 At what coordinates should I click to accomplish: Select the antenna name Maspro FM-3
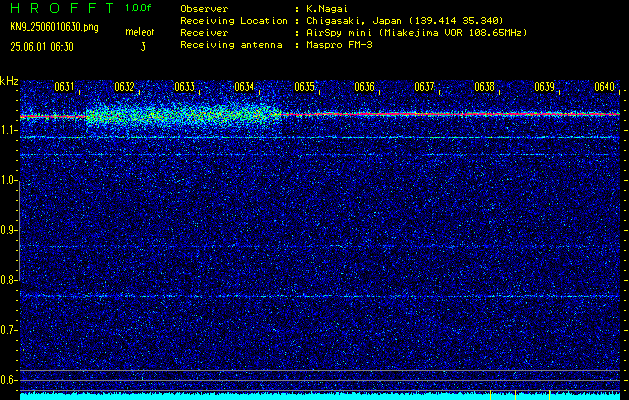pyautogui.click(x=339, y=45)
